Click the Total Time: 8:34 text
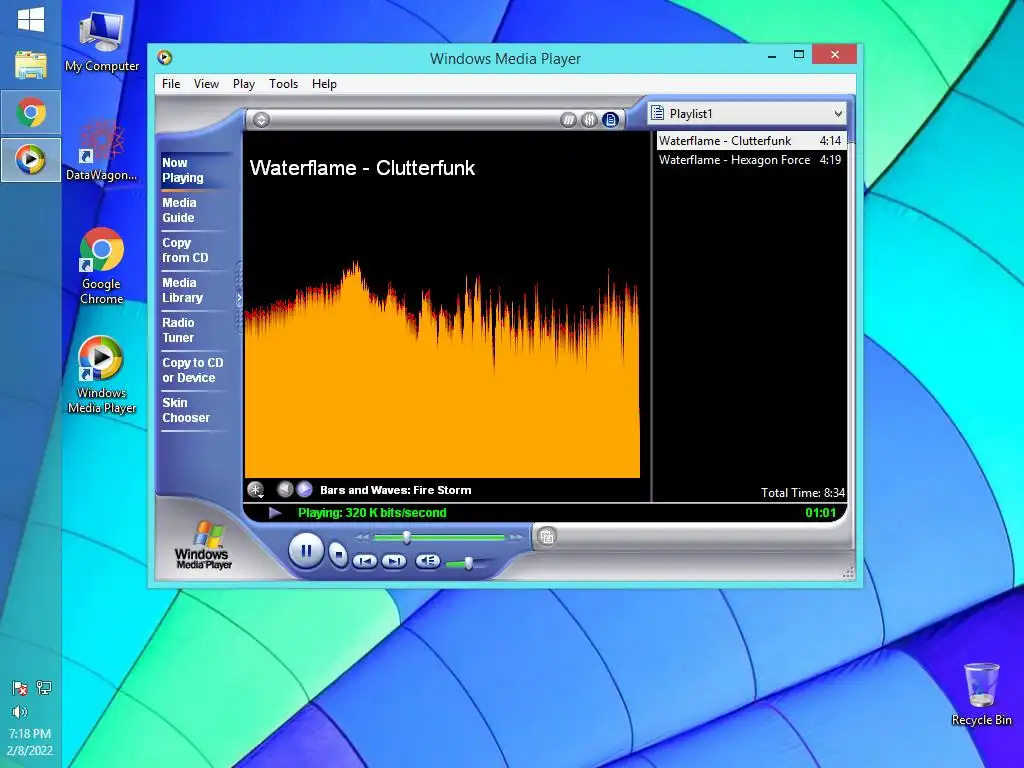1024x768 pixels. point(803,493)
